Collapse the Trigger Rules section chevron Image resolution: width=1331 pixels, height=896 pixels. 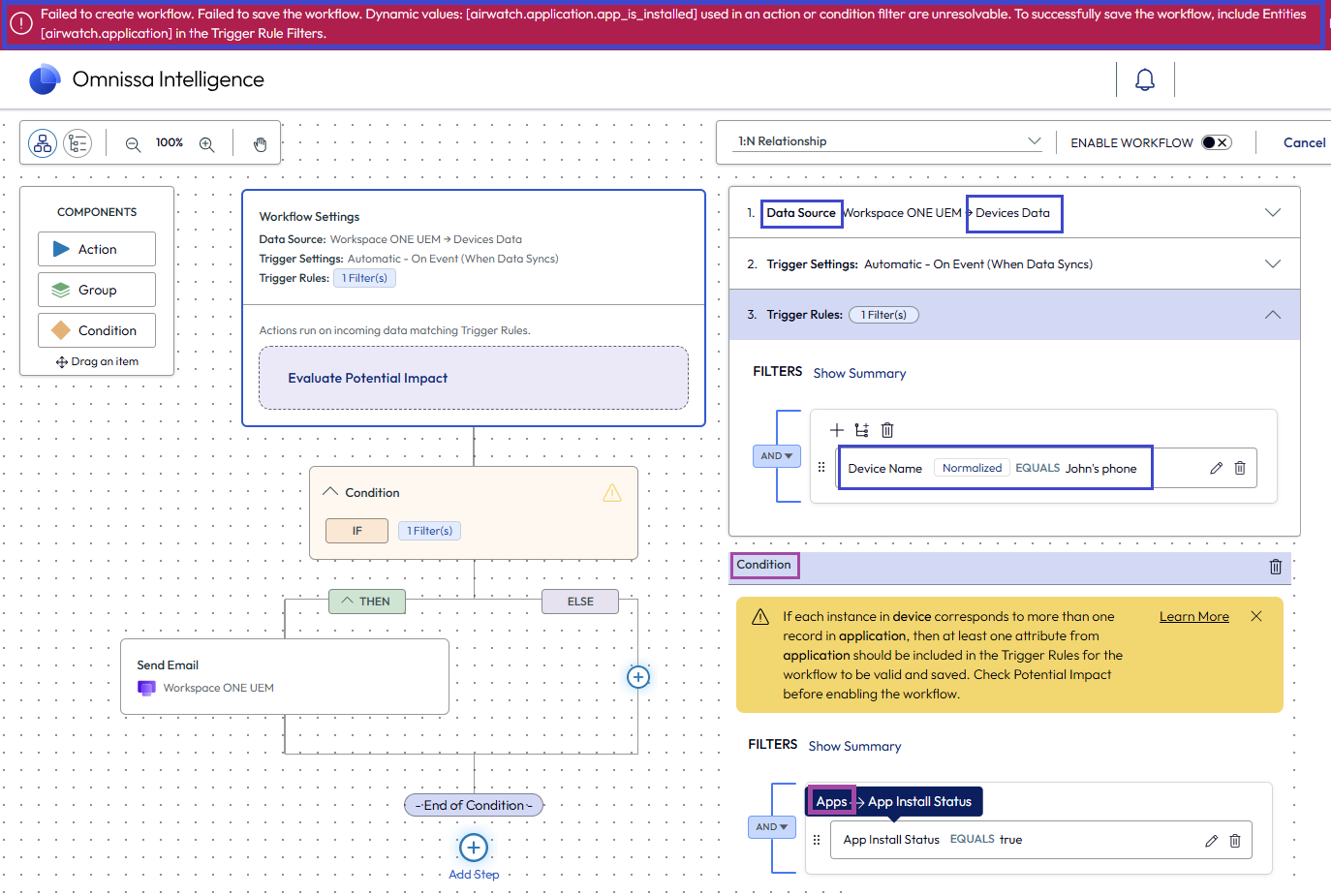pyautogui.click(x=1273, y=315)
